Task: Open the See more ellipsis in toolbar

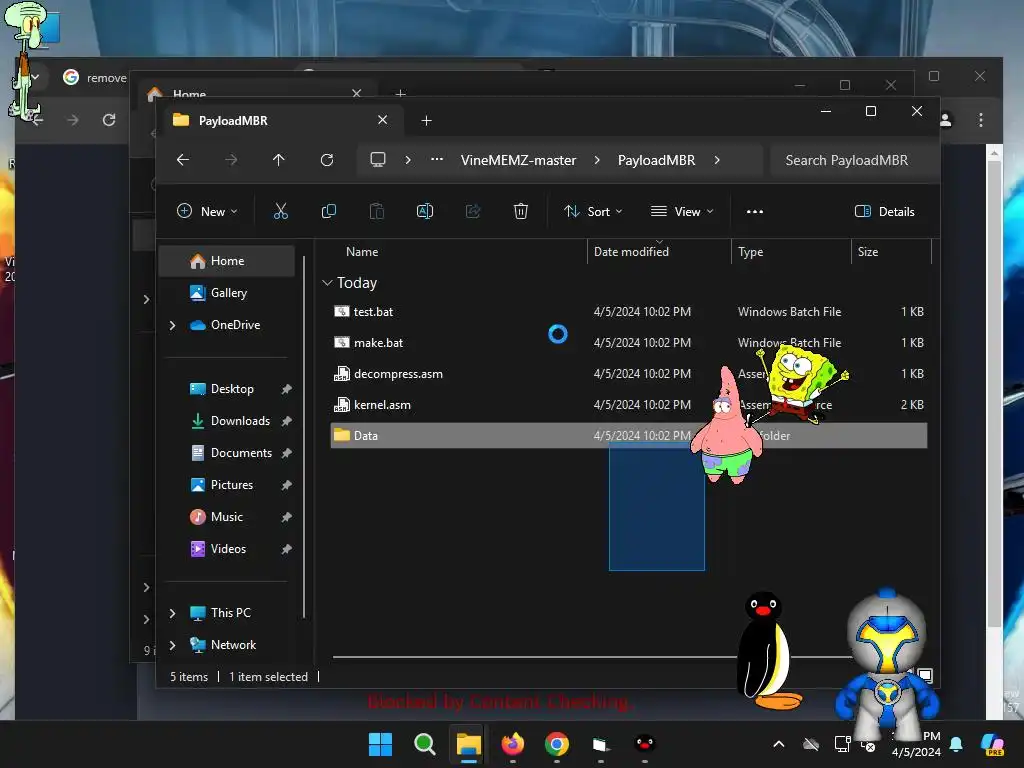Action: pyautogui.click(x=754, y=212)
